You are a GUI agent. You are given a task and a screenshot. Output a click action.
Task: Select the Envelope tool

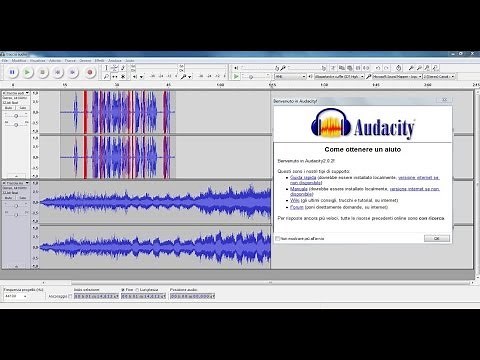(x=114, y=68)
